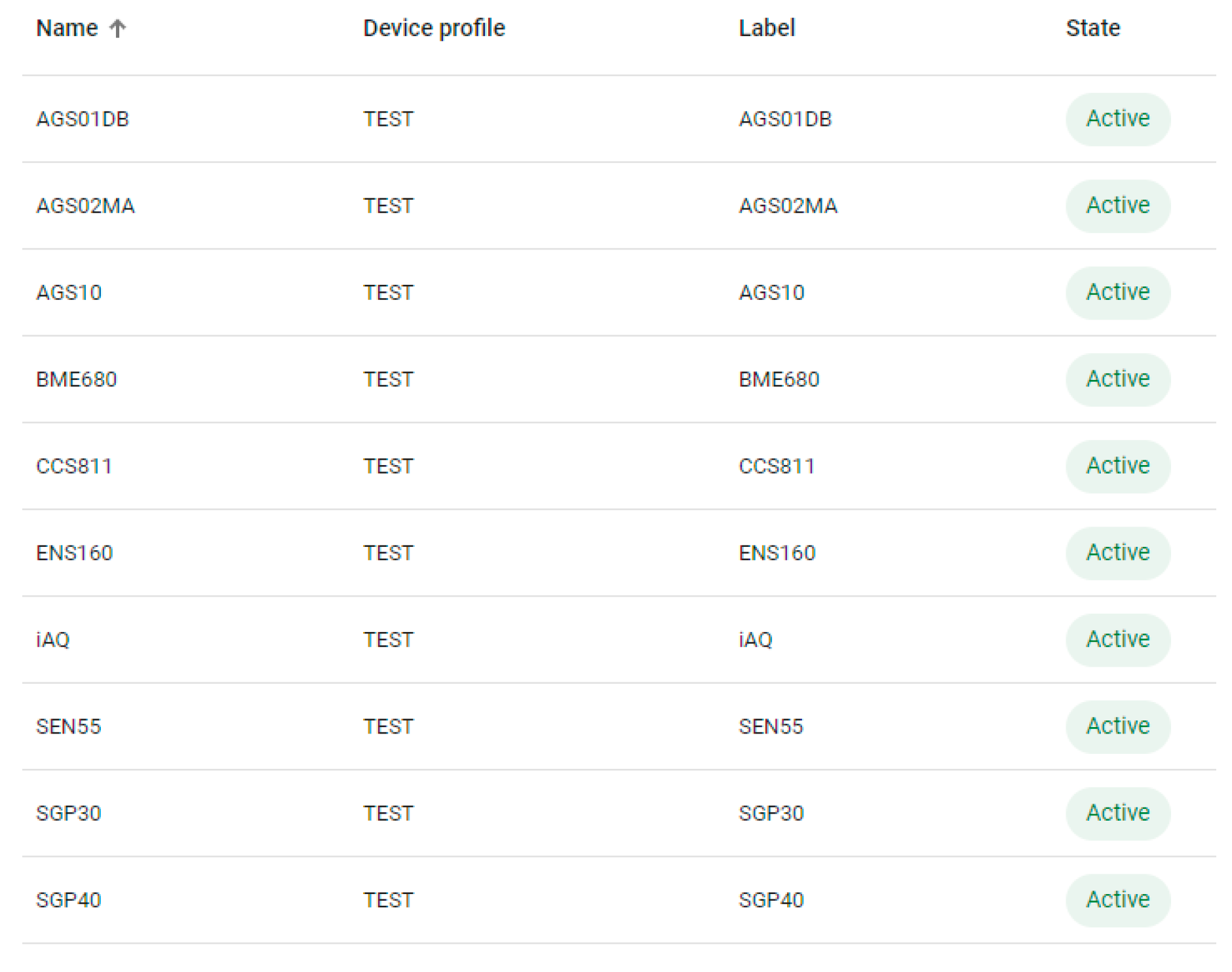Sort devices by State column header
This screenshot has width=1232, height=972.
(1092, 28)
